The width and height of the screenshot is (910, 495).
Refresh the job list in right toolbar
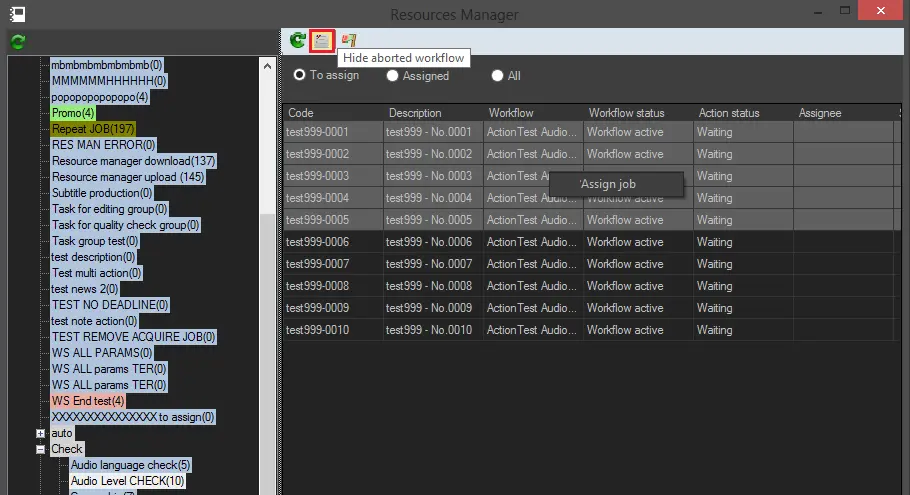tap(298, 41)
